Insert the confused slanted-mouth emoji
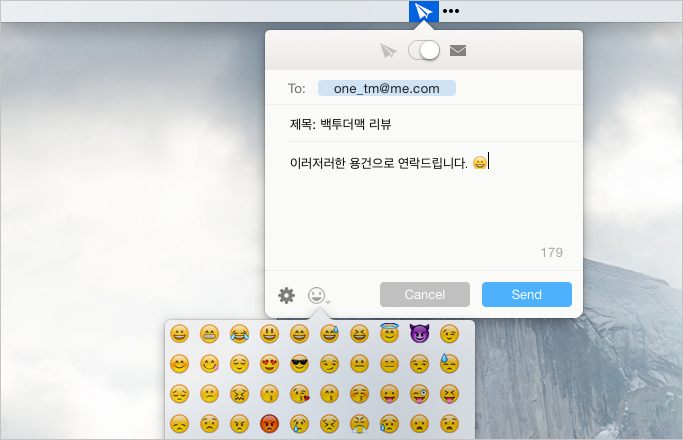683x440 pixels. click(x=209, y=394)
